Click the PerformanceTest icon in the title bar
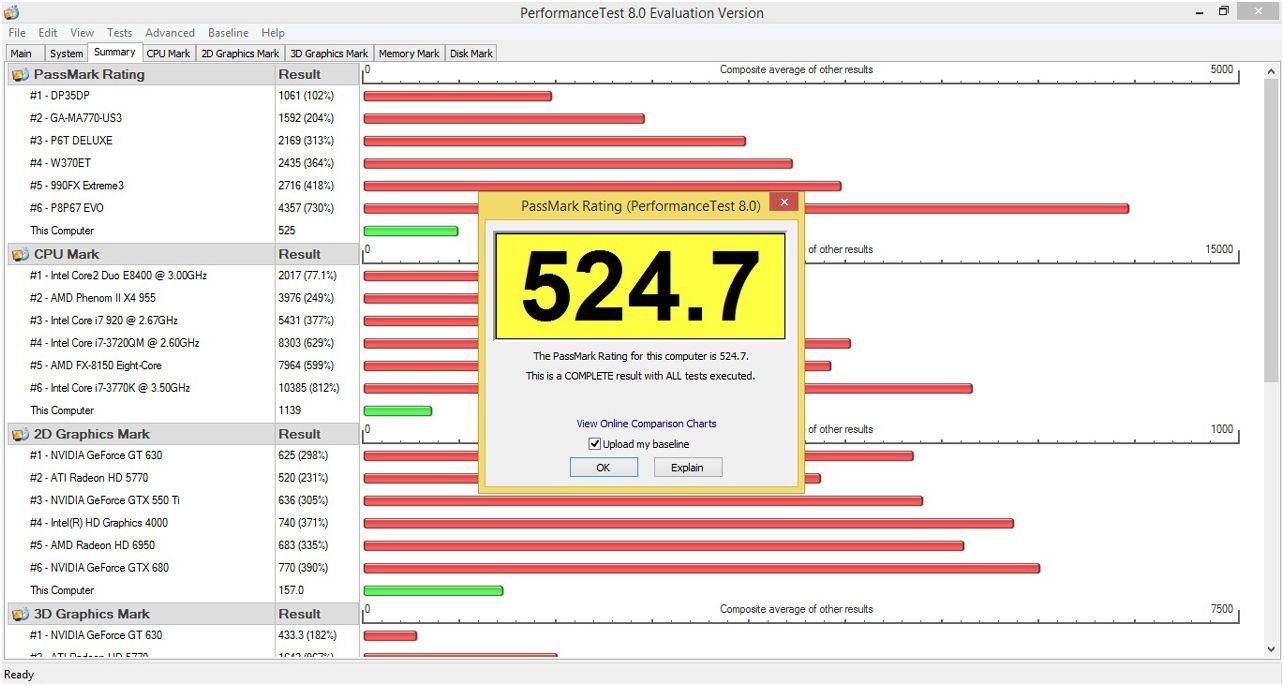1284x686 pixels. click(x=10, y=12)
